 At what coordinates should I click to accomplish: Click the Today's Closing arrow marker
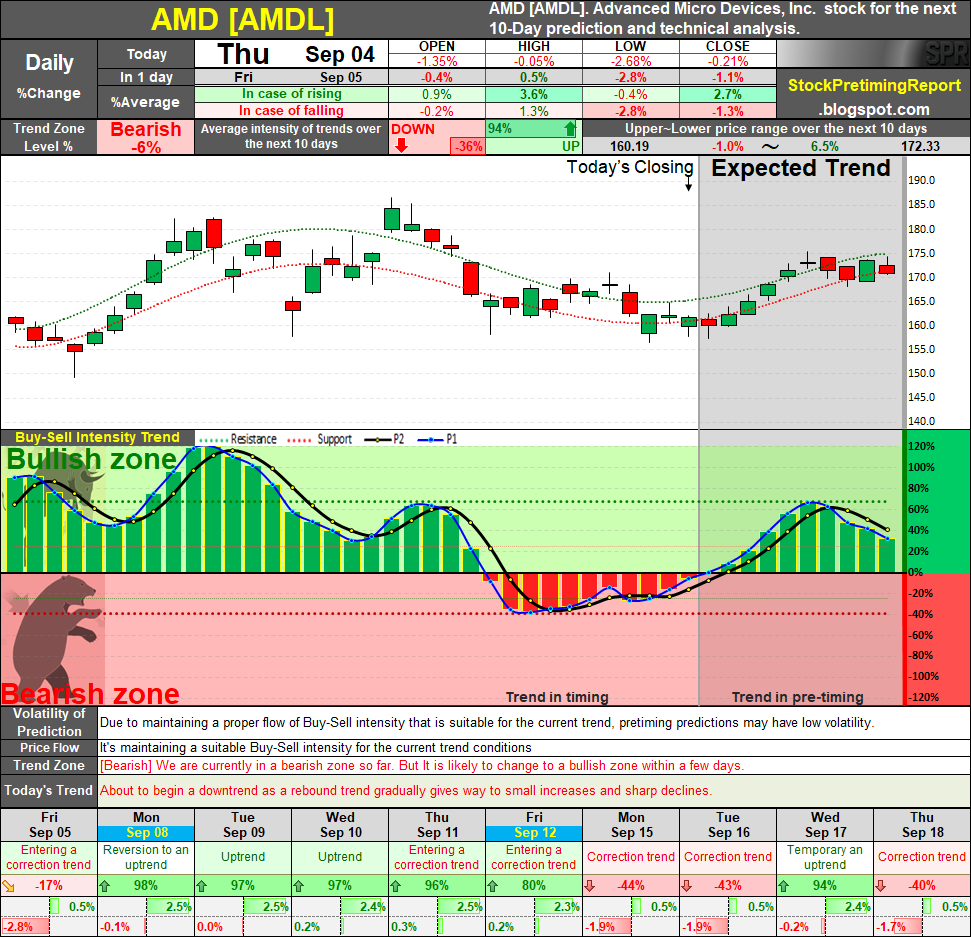click(688, 184)
